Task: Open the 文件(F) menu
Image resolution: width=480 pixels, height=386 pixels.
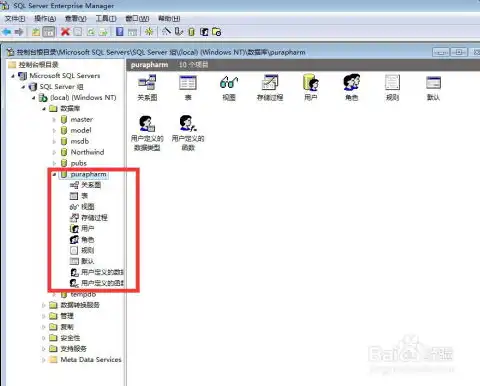Action: 15,19
